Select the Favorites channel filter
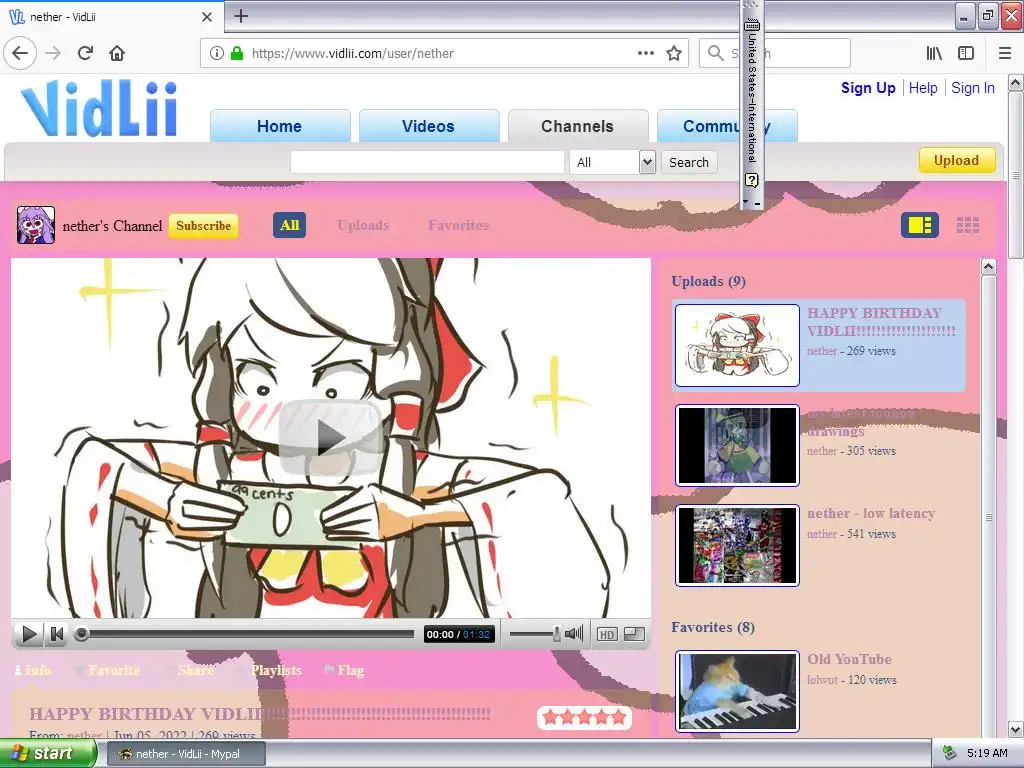Viewport: 1024px width, 768px height. click(x=458, y=225)
